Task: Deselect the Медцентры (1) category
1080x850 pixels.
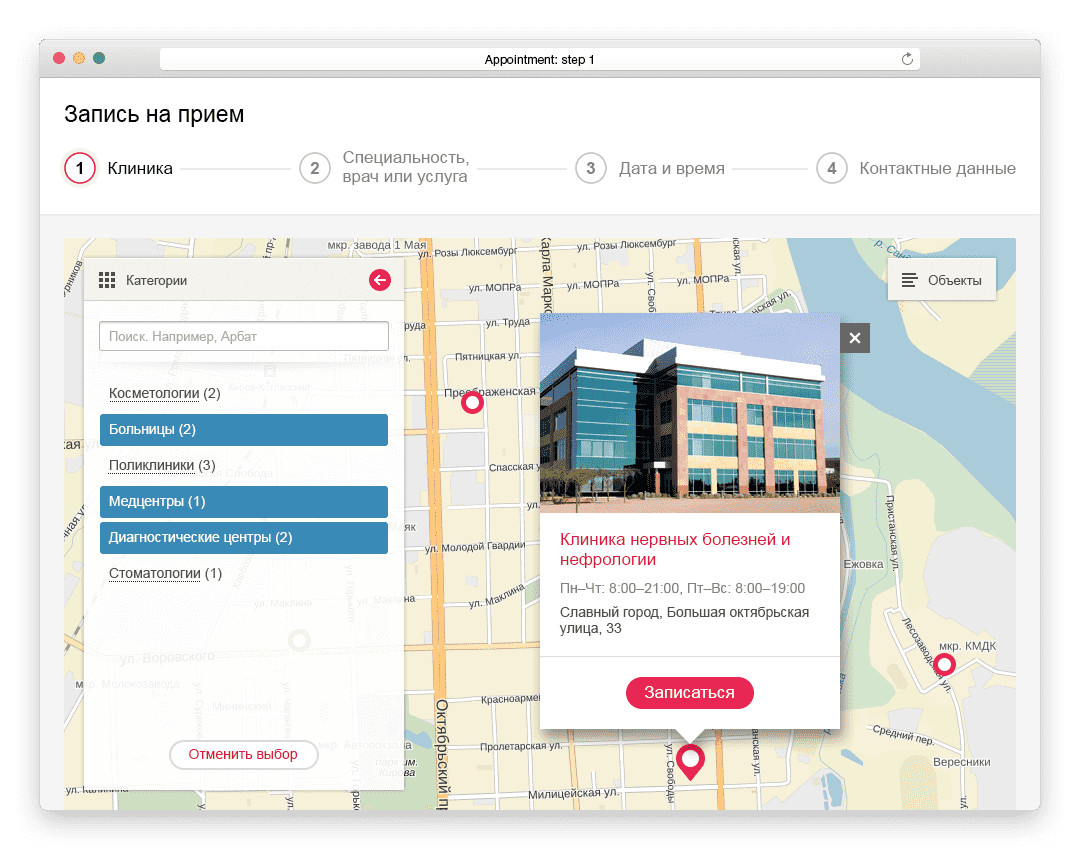Action: [x=244, y=501]
